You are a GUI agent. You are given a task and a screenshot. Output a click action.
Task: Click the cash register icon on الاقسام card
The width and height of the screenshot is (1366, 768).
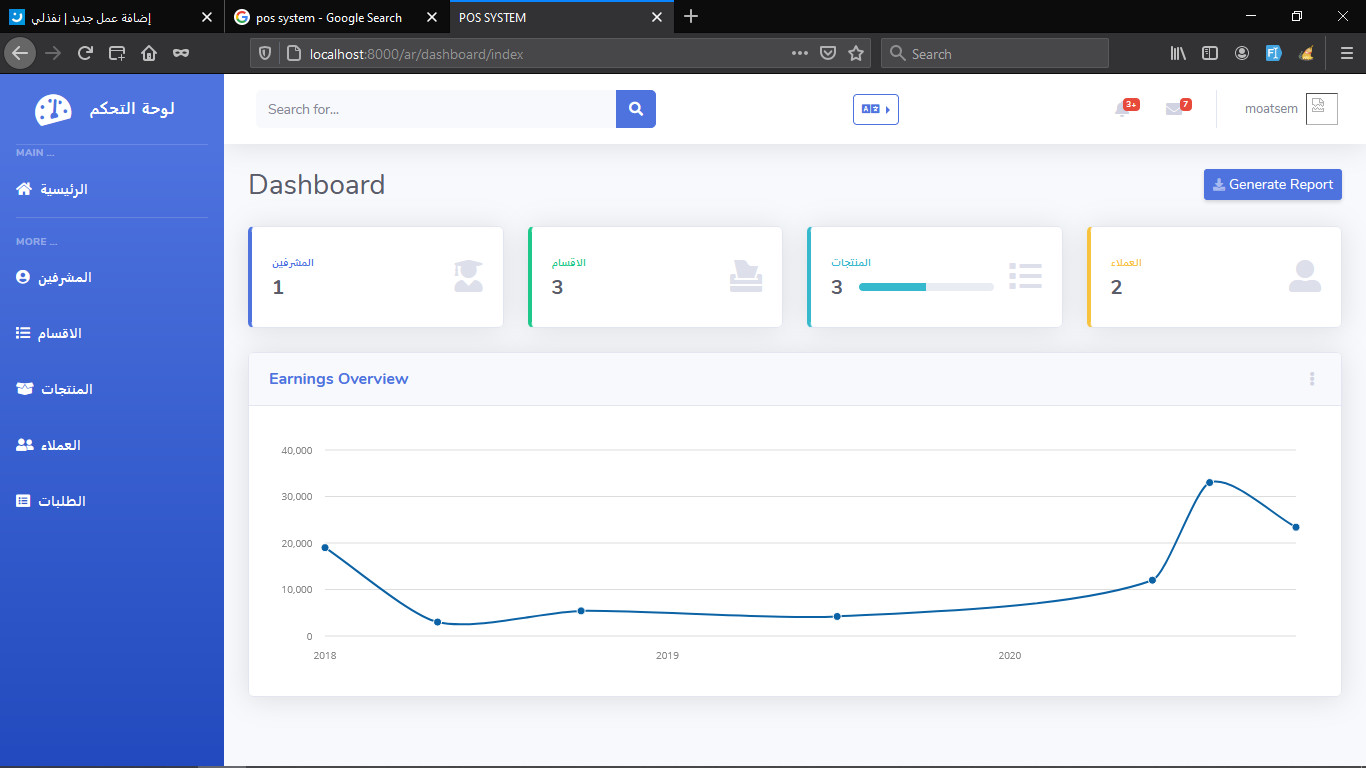pyautogui.click(x=746, y=276)
